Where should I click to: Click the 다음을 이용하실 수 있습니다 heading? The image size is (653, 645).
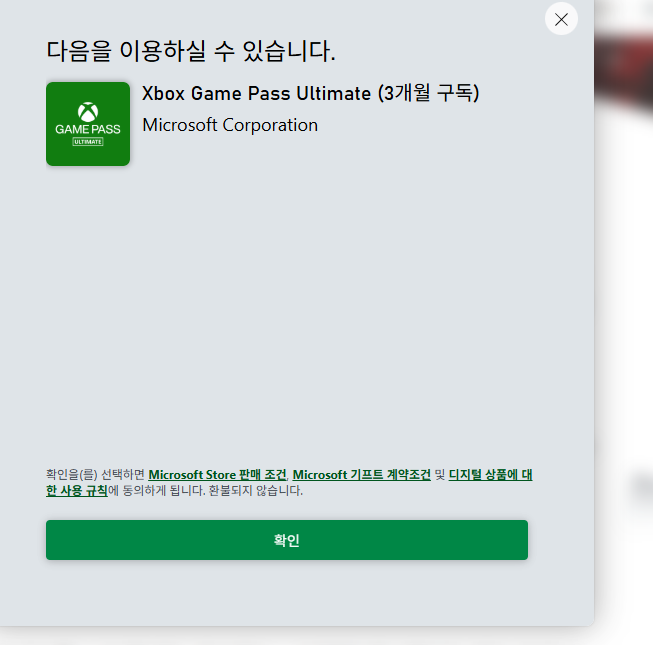click(x=191, y=51)
